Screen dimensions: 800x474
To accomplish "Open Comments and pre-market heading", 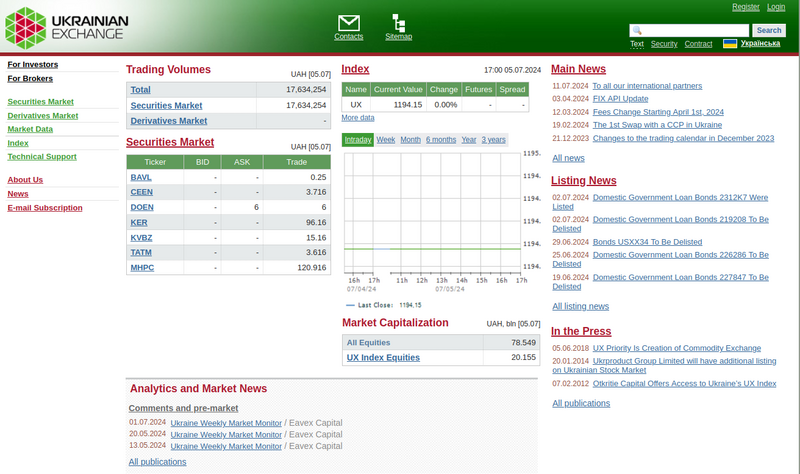I will click(x=183, y=408).
